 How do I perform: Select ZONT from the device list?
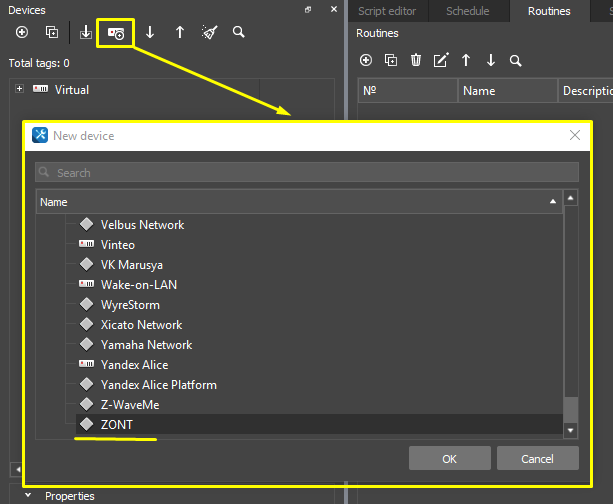[117, 425]
